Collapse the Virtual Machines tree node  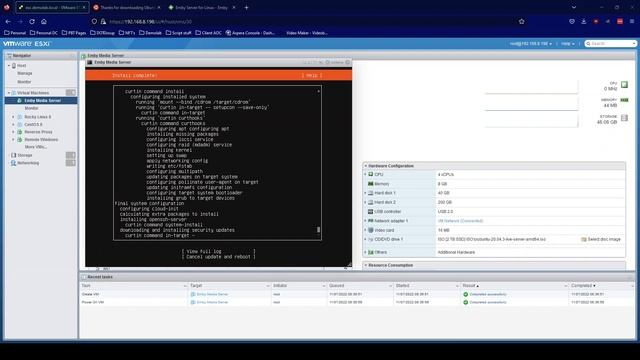(x=9, y=93)
